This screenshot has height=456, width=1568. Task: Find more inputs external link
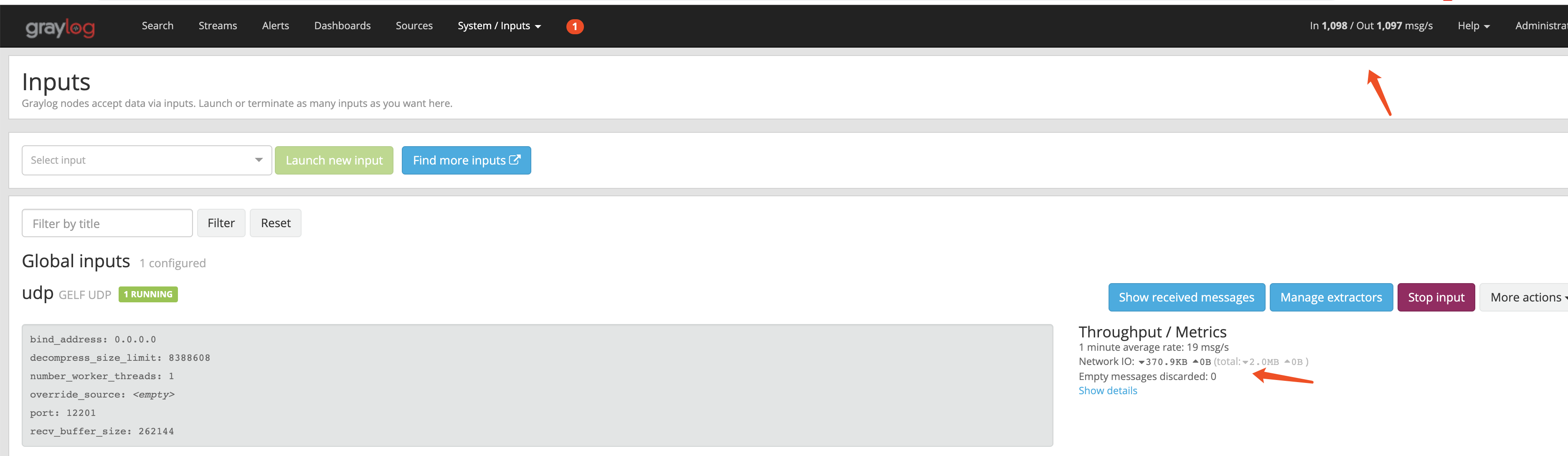point(466,159)
